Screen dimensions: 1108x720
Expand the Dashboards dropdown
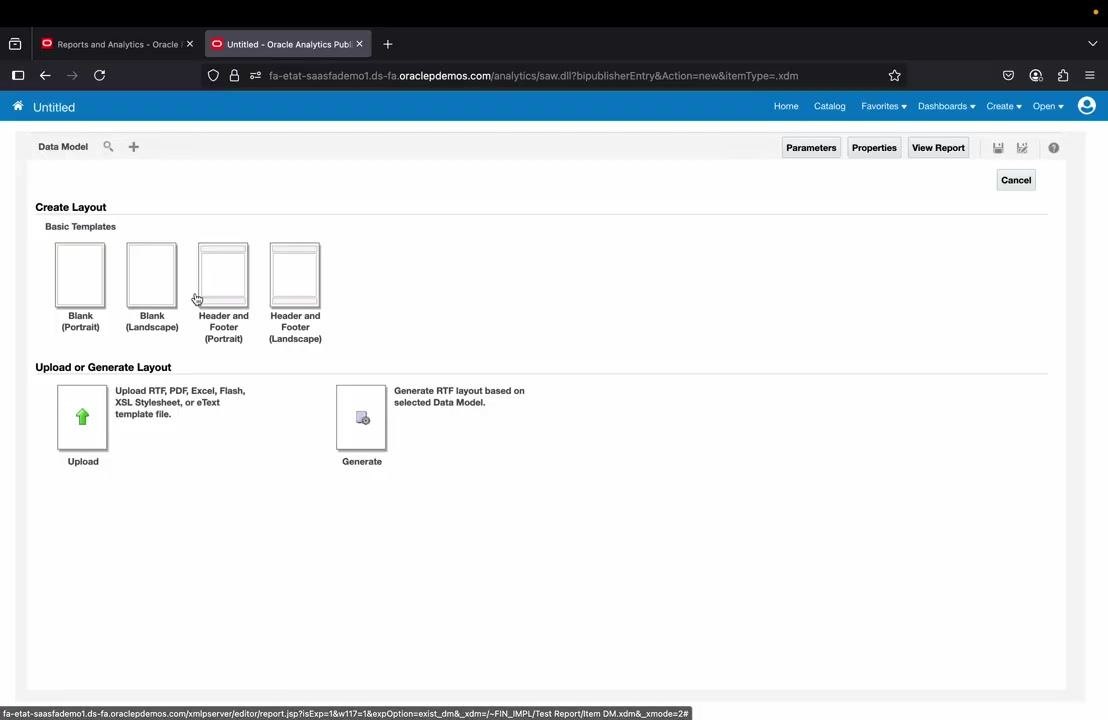[x=946, y=106]
